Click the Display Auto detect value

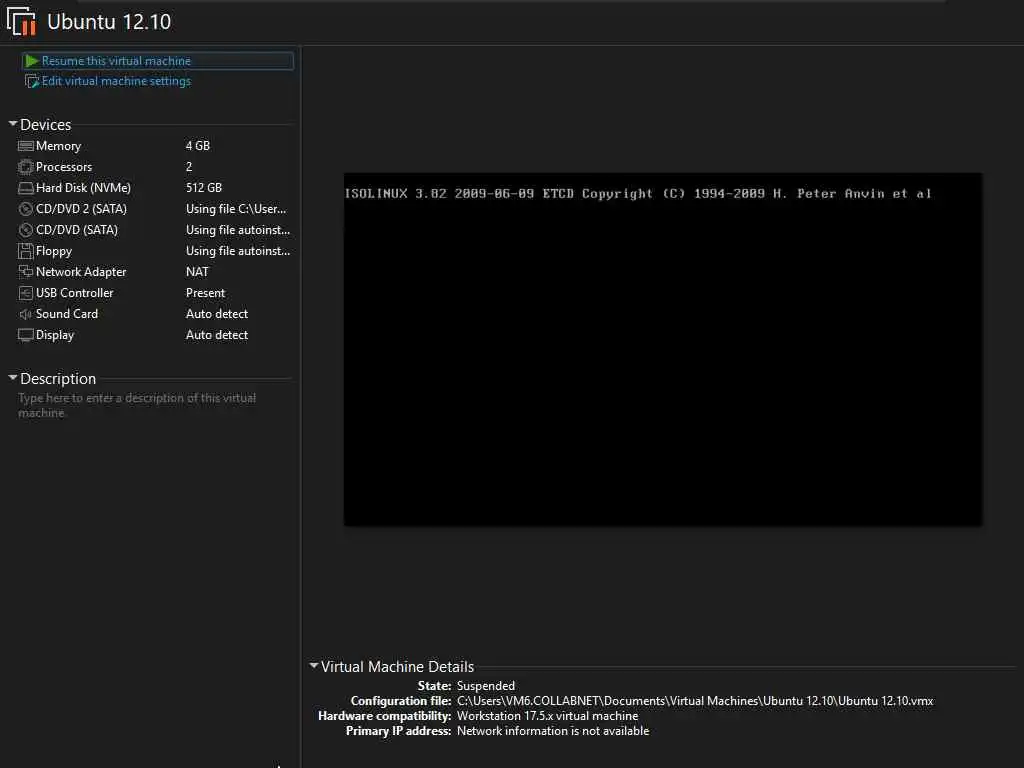click(x=217, y=334)
